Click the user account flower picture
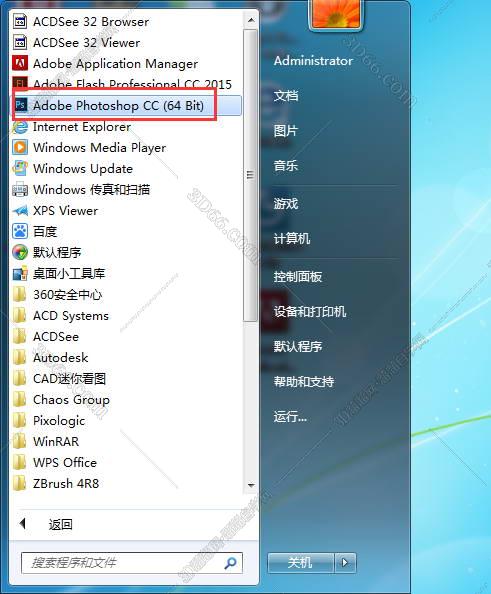Image resolution: width=491 pixels, height=594 pixels. pyautogui.click(x=336, y=13)
